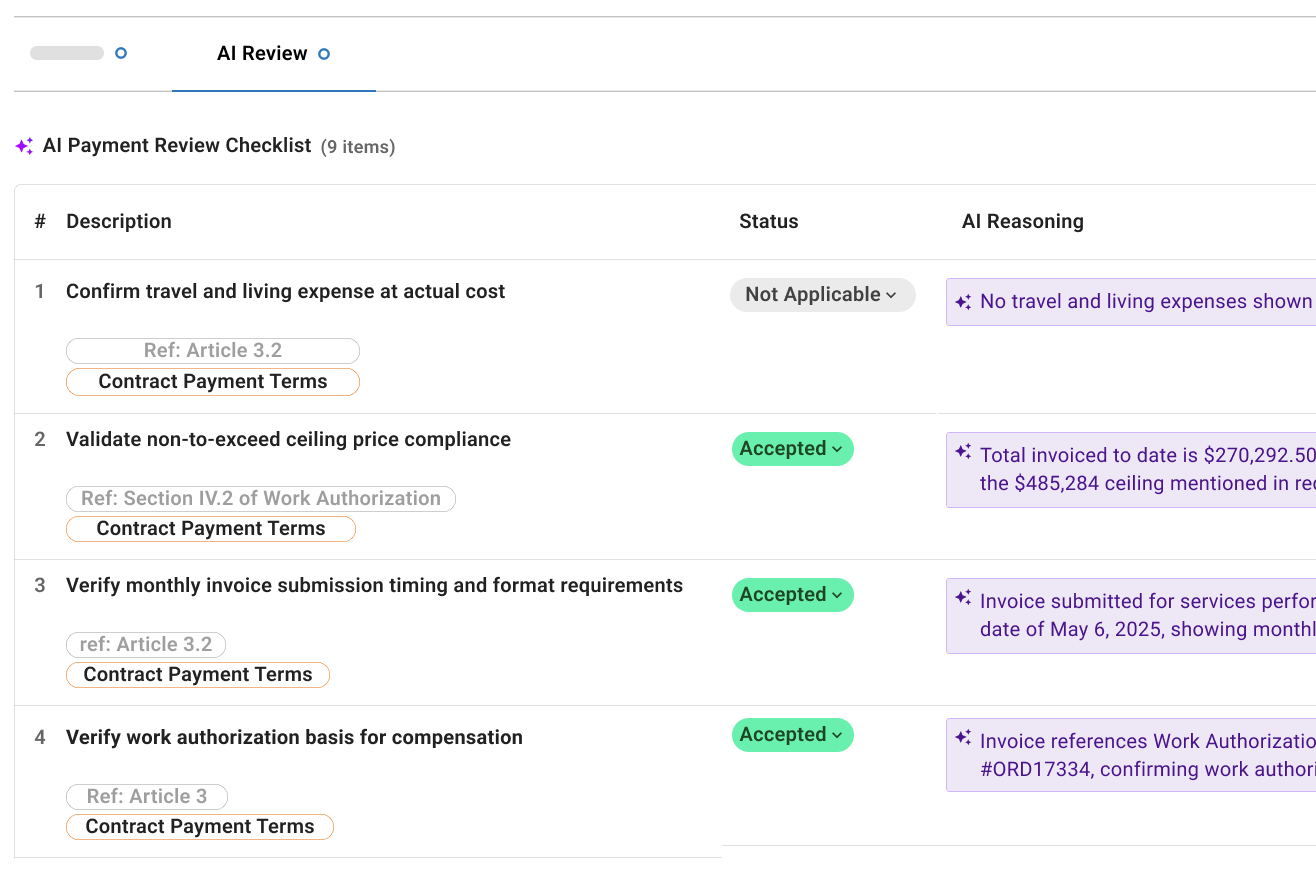Click sparkle icon in ceiling price reasoning box
The width and height of the screenshot is (1316, 888).
tap(963, 452)
